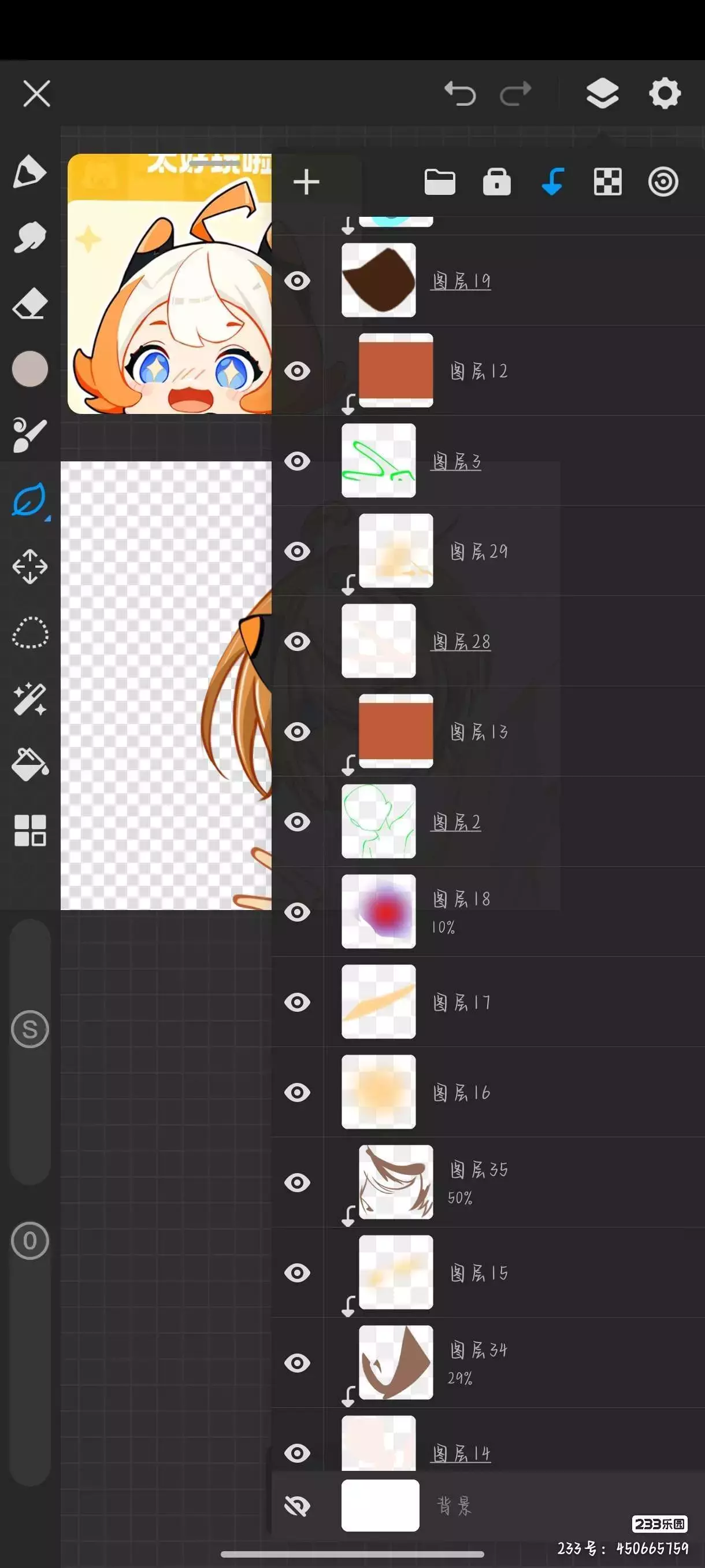705x1568 pixels.
Task: Select layer name 图层15
Action: click(x=478, y=1273)
